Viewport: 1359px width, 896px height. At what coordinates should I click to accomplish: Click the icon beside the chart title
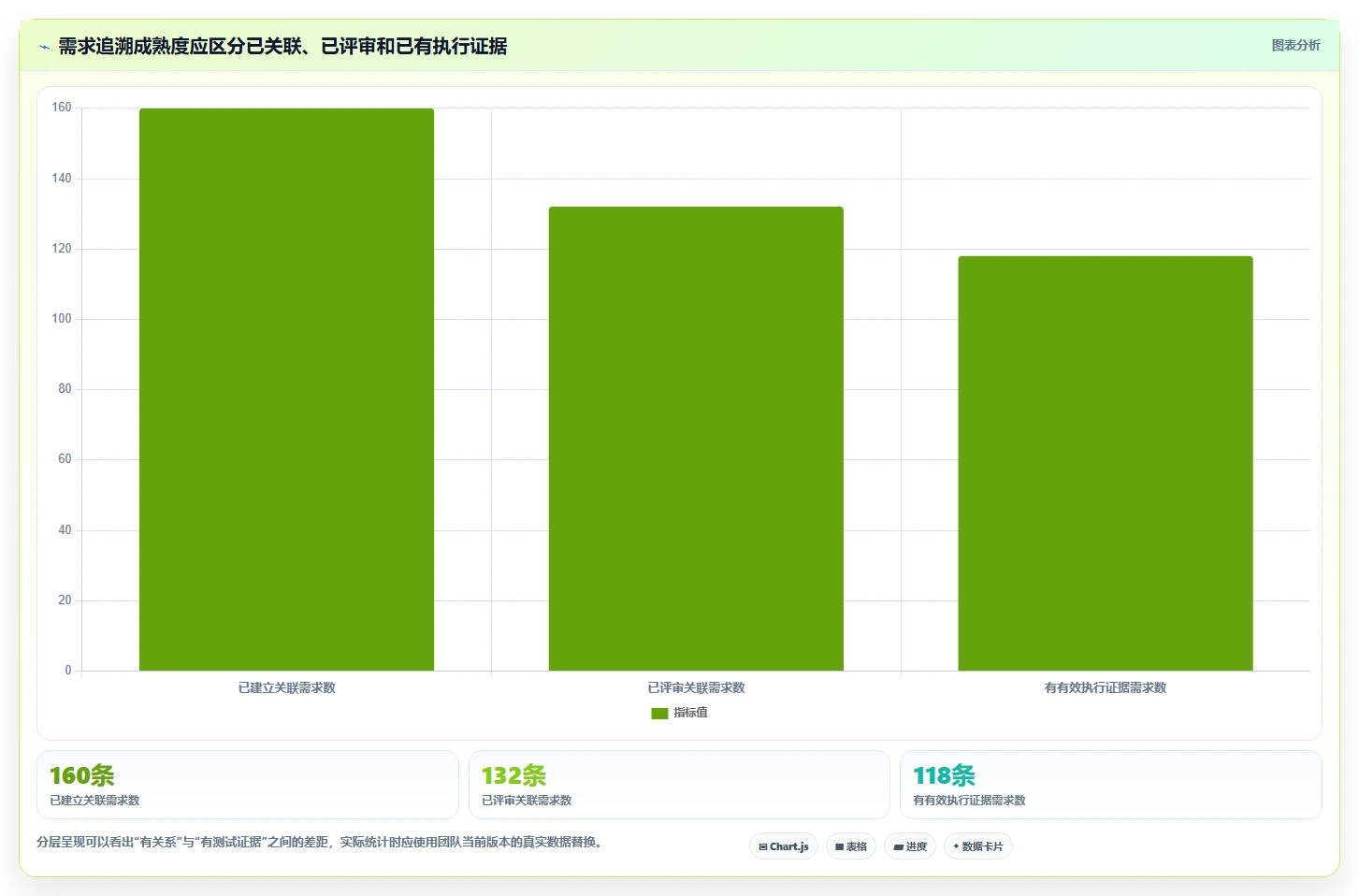pos(44,47)
